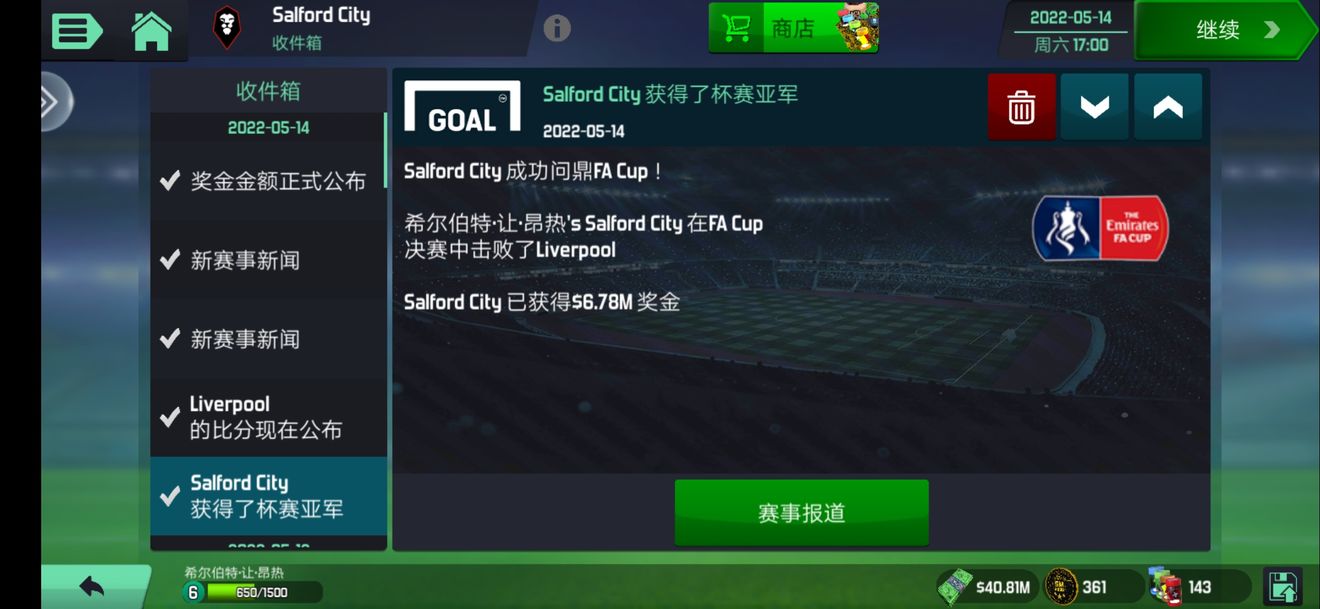The width and height of the screenshot is (1320, 609).
Task: Go to next message with down chevron
Action: [x=1095, y=106]
